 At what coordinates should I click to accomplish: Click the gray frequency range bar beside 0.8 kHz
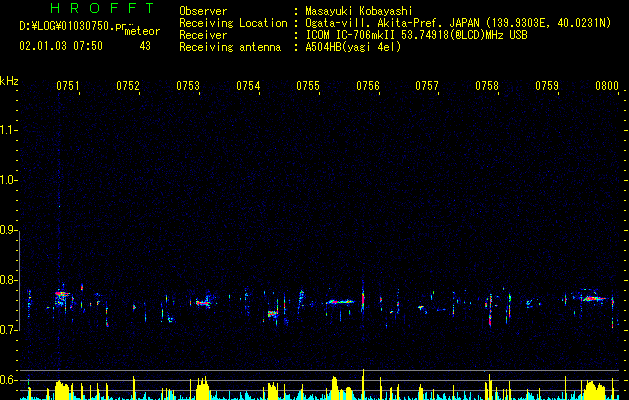[x=20, y=281]
